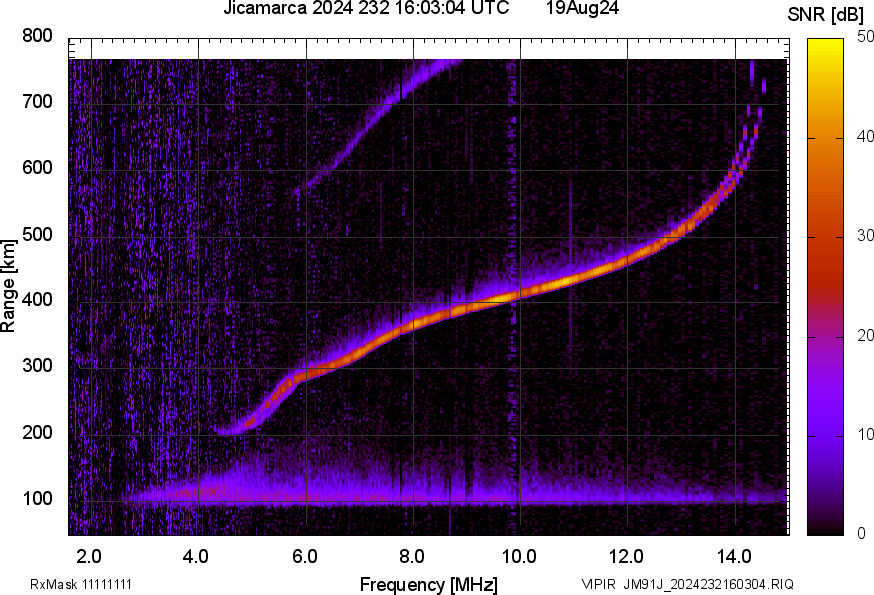Click the 14.0 frequency tick label
This screenshot has height=595, width=874.
[734, 557]
